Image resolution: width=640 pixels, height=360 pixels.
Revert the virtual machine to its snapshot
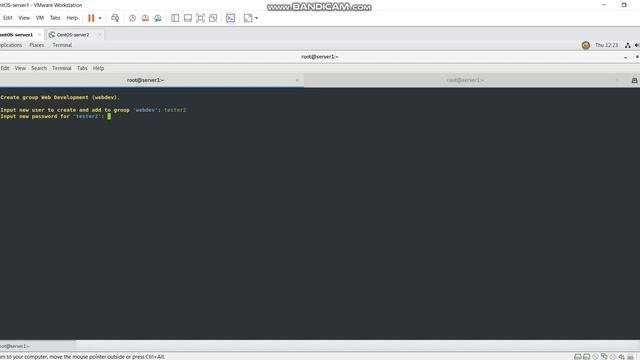[145, 18]
